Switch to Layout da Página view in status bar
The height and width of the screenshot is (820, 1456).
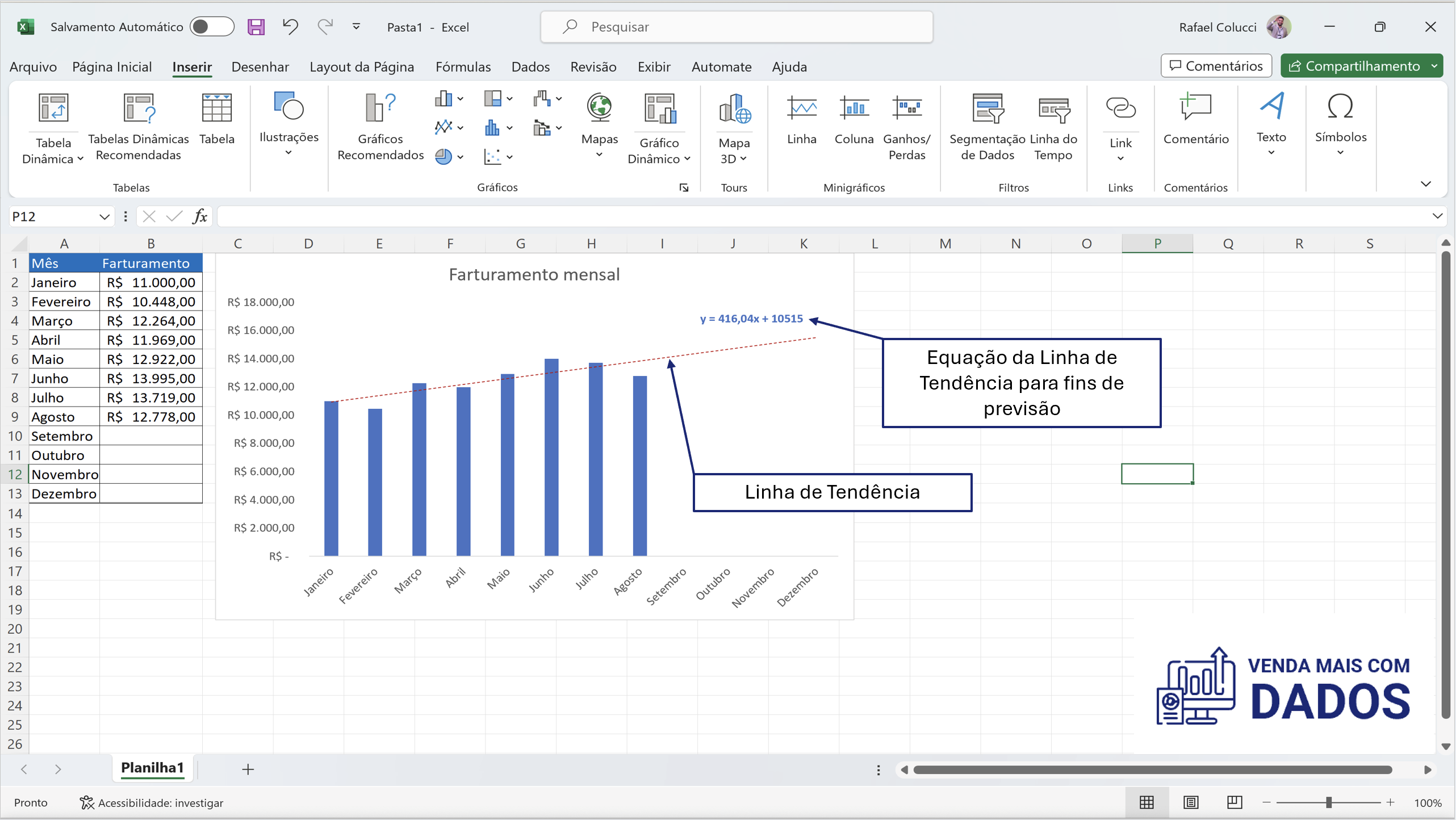pyautogui.click(x=1191, y=802)
